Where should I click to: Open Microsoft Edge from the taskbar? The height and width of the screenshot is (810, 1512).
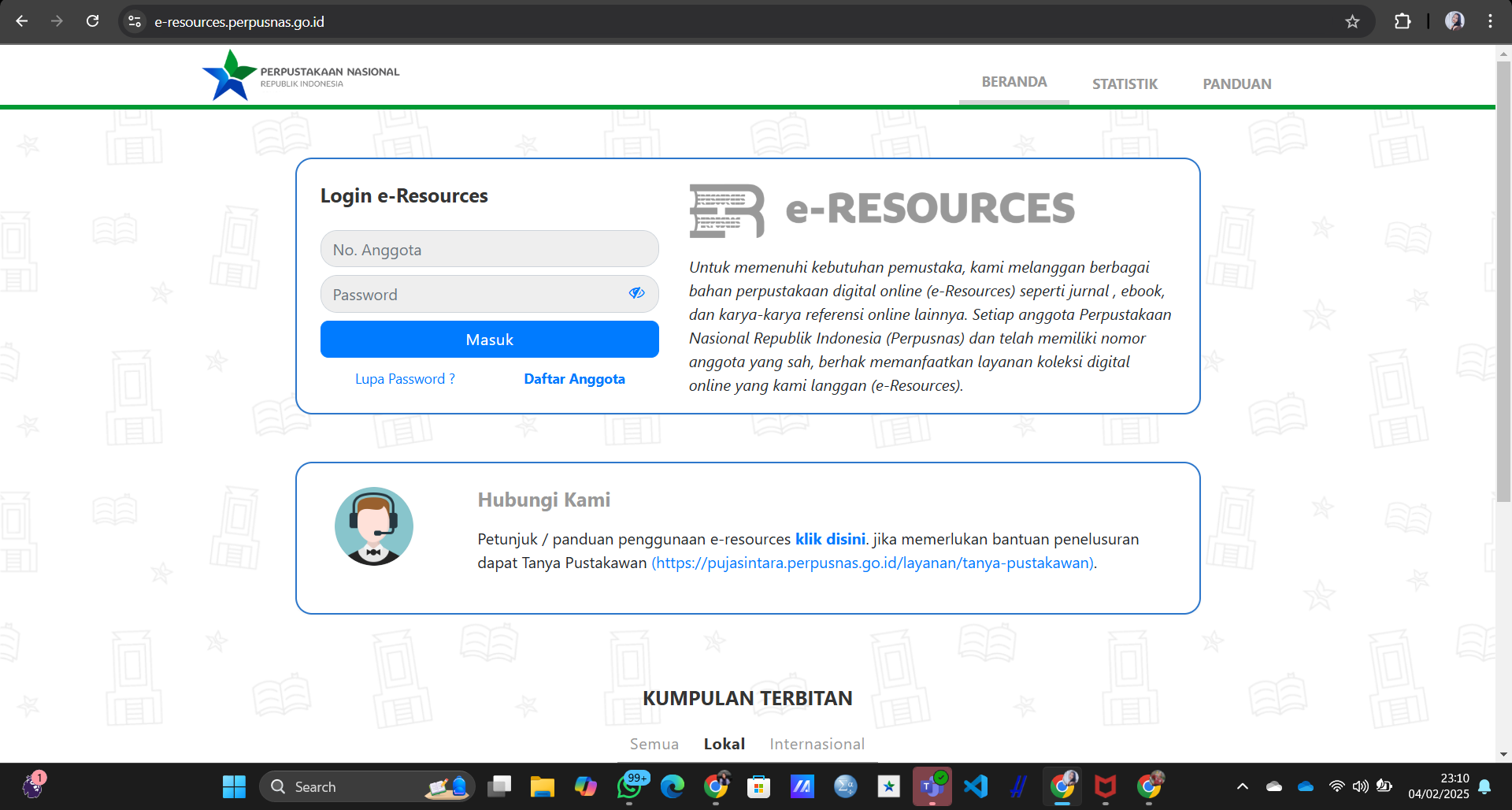click(672, 786)
